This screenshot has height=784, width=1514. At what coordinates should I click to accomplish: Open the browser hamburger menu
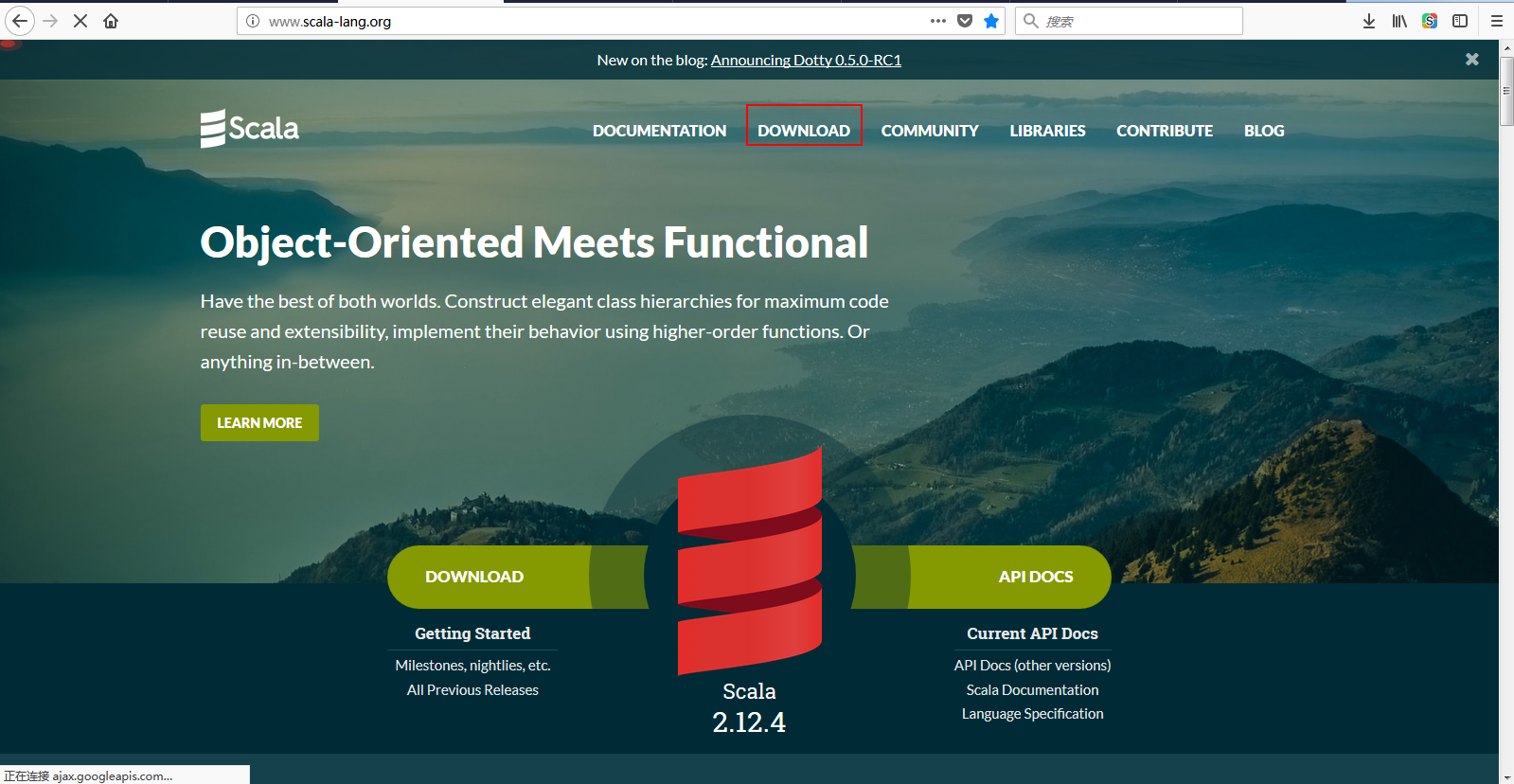point(1497,21)
